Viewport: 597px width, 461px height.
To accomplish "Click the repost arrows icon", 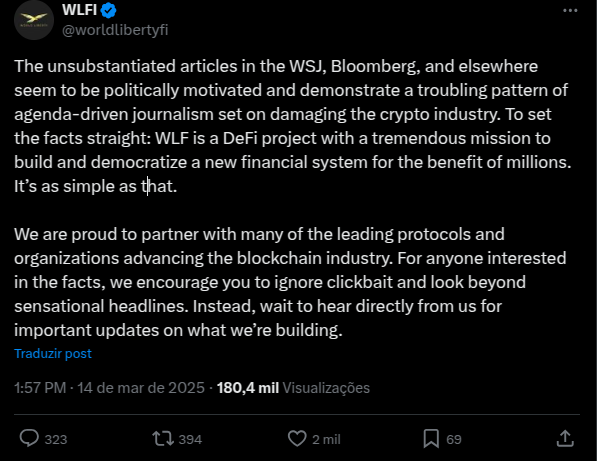I will coord(163,439).
